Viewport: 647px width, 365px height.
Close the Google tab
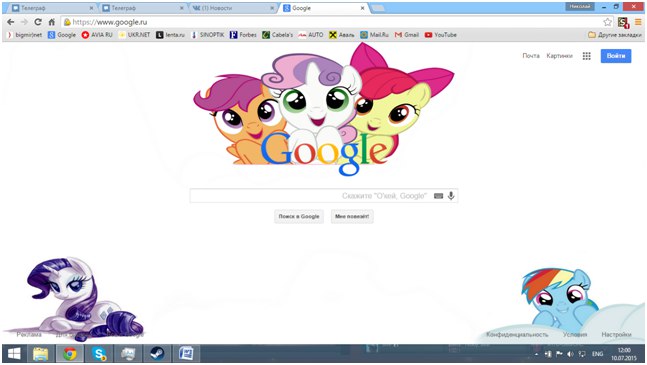click(362, 8)
